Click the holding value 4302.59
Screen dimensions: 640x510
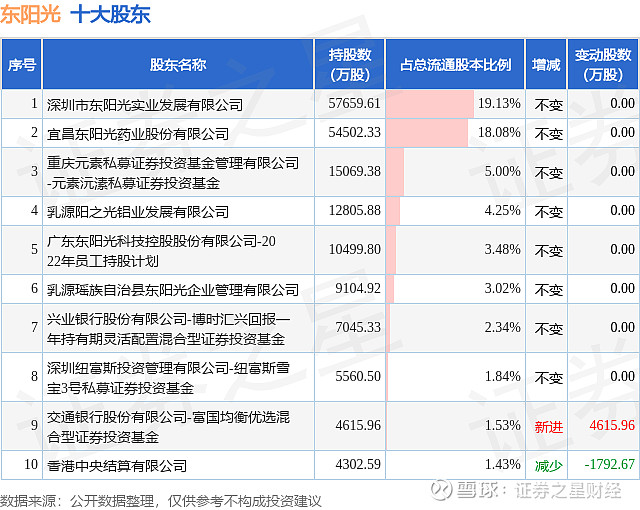[358, 464]
